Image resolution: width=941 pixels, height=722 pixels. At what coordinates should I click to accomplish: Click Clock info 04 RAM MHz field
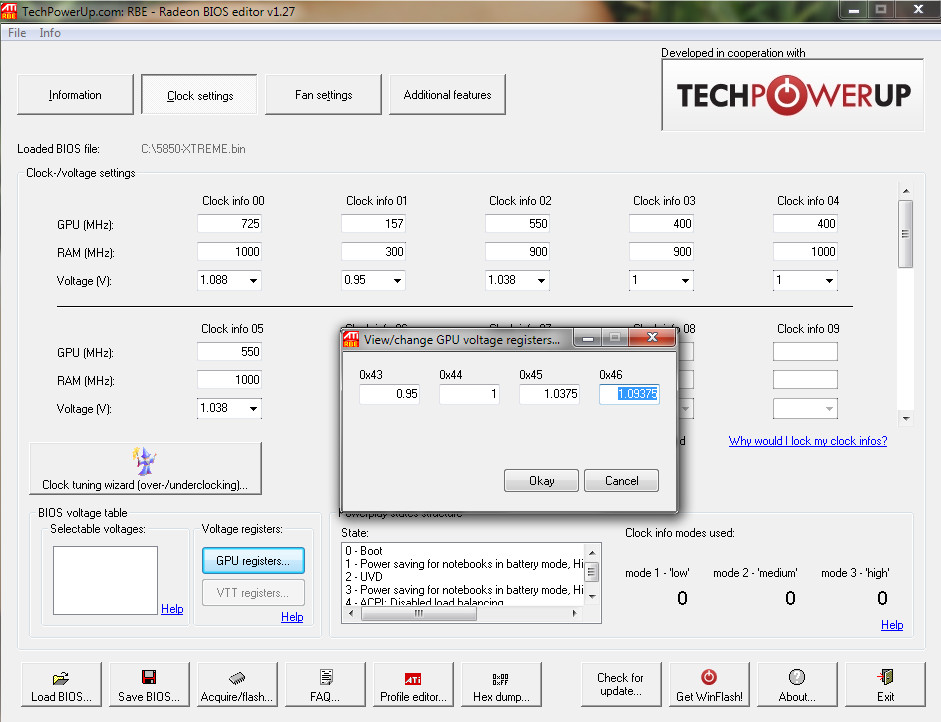coord(805,252)
